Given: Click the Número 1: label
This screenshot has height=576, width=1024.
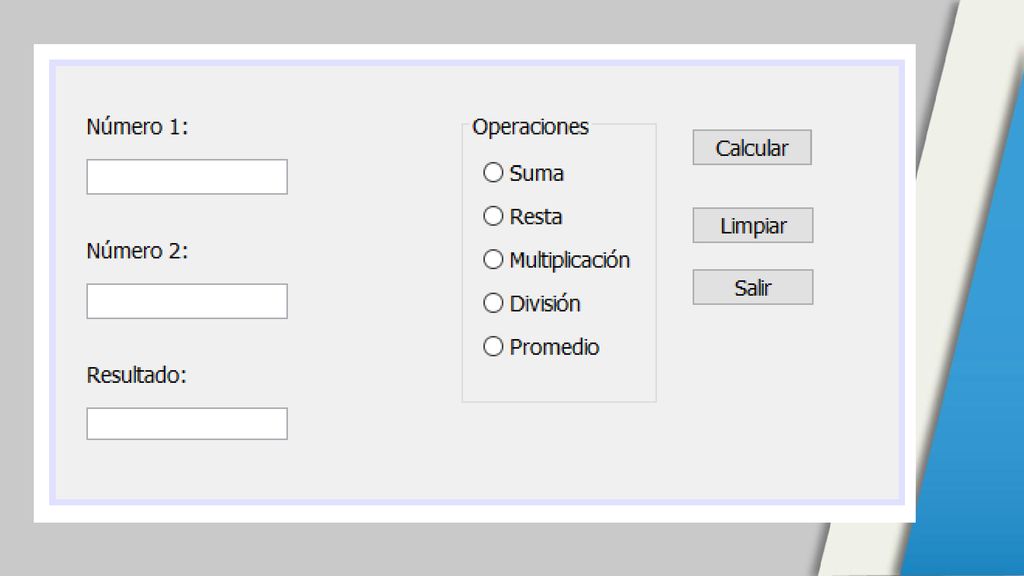Looking at the screenshot, I should [x=137, y=127].
